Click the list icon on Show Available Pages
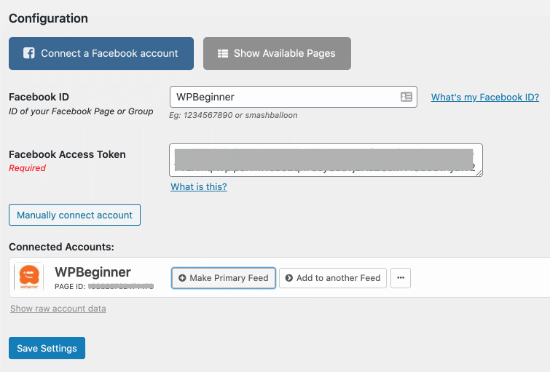 [223, 54]
